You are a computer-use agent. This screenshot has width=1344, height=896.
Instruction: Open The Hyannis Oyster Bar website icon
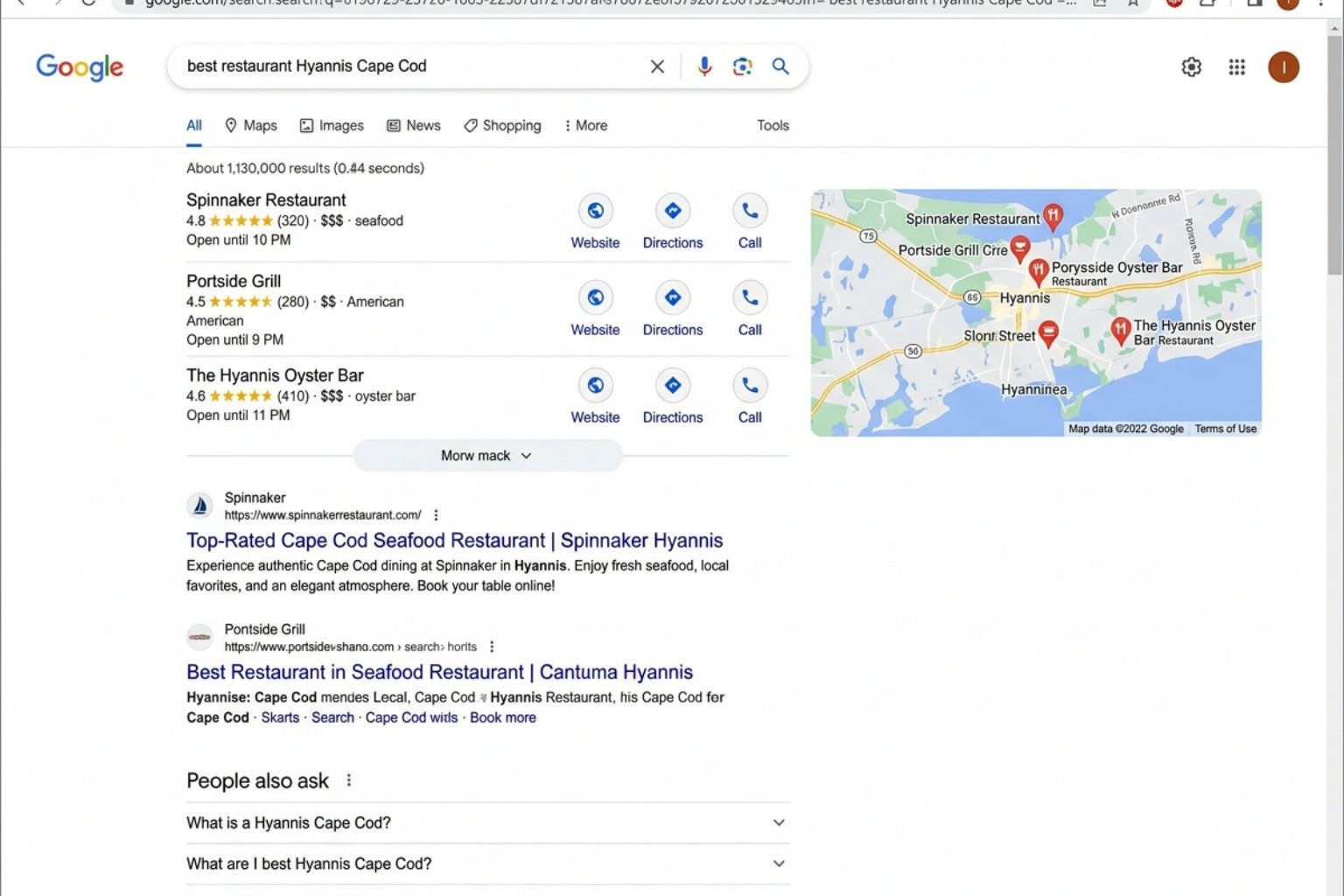click(595, 385)
